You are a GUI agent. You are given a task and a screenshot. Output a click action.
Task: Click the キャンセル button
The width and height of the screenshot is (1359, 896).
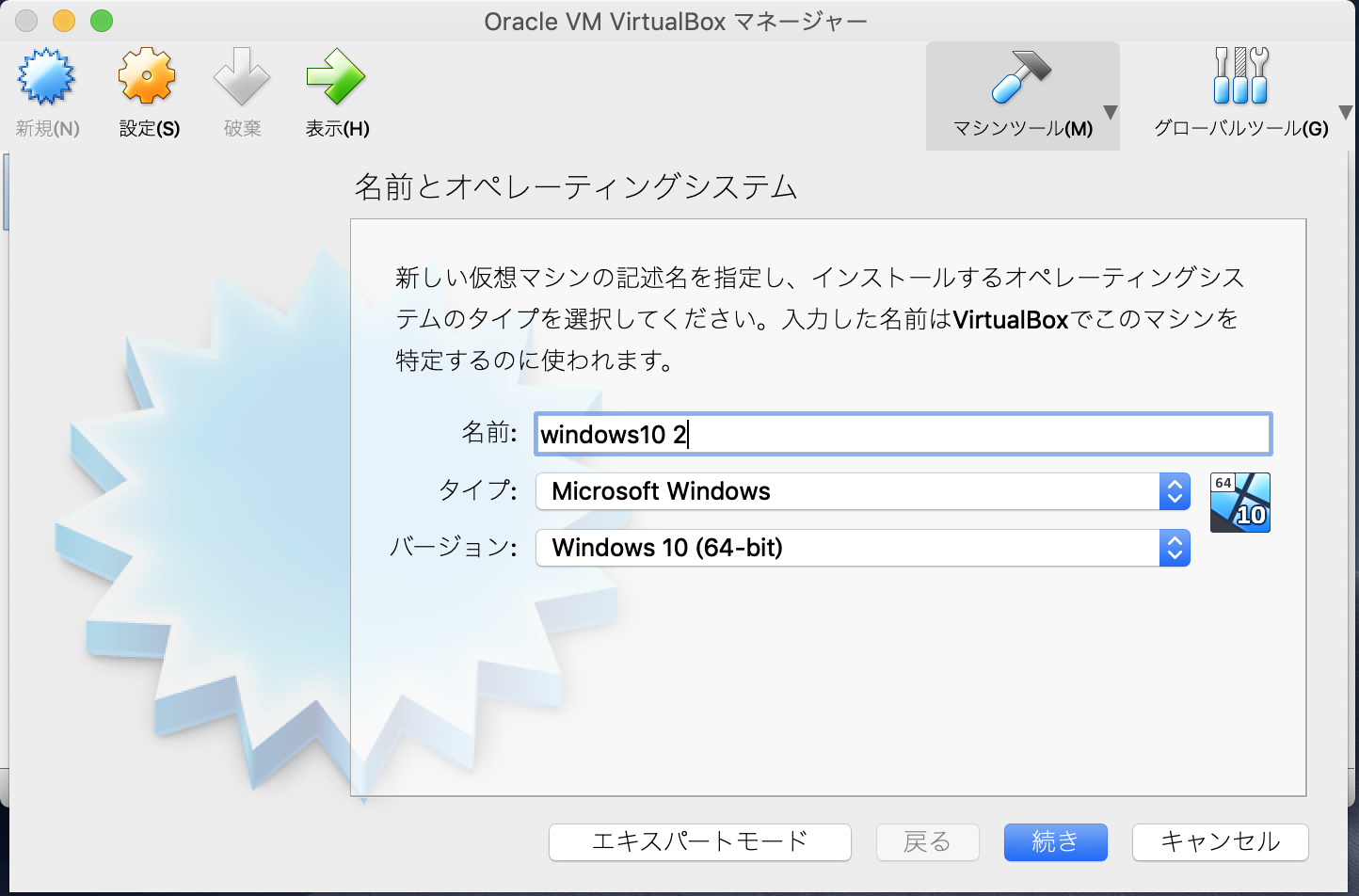(1220, 841)
